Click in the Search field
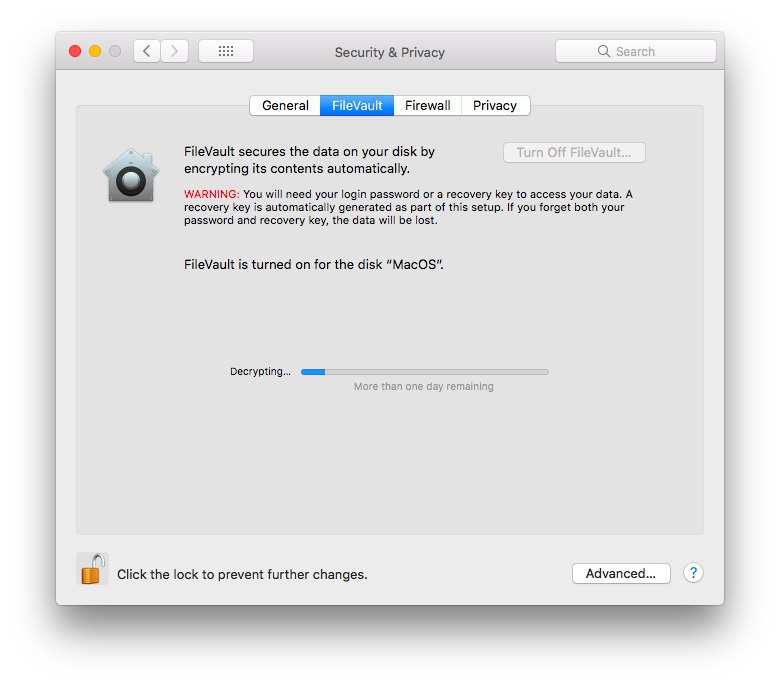This screenshot has width=780, height=685. 636,51
